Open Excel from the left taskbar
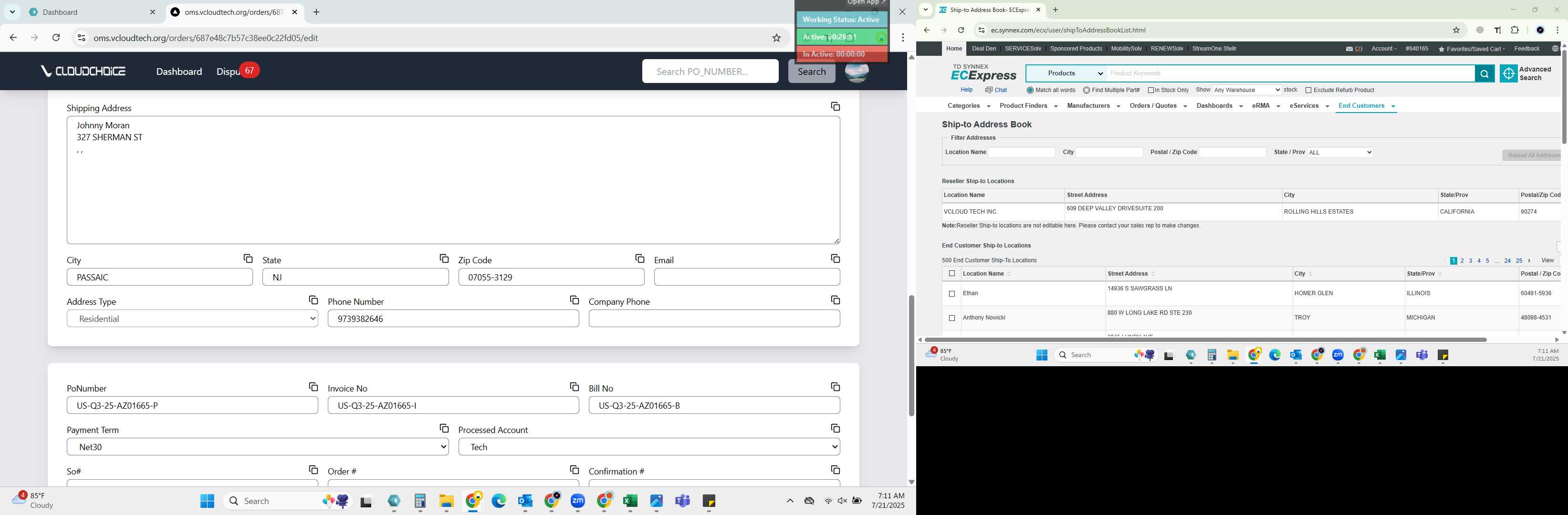The height and width of the screenshot is (515, 1568). point(630,501)
